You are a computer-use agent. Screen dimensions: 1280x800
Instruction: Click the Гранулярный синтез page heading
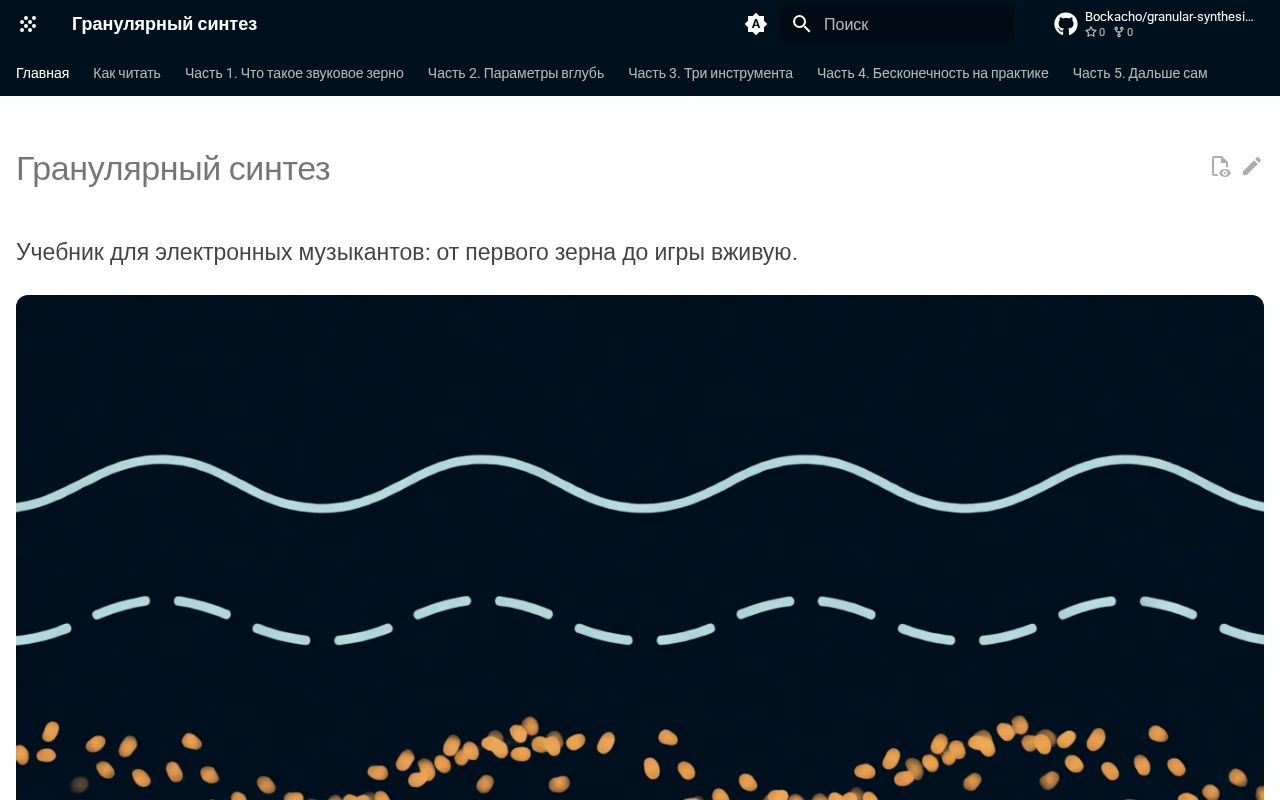click(173, 168)
